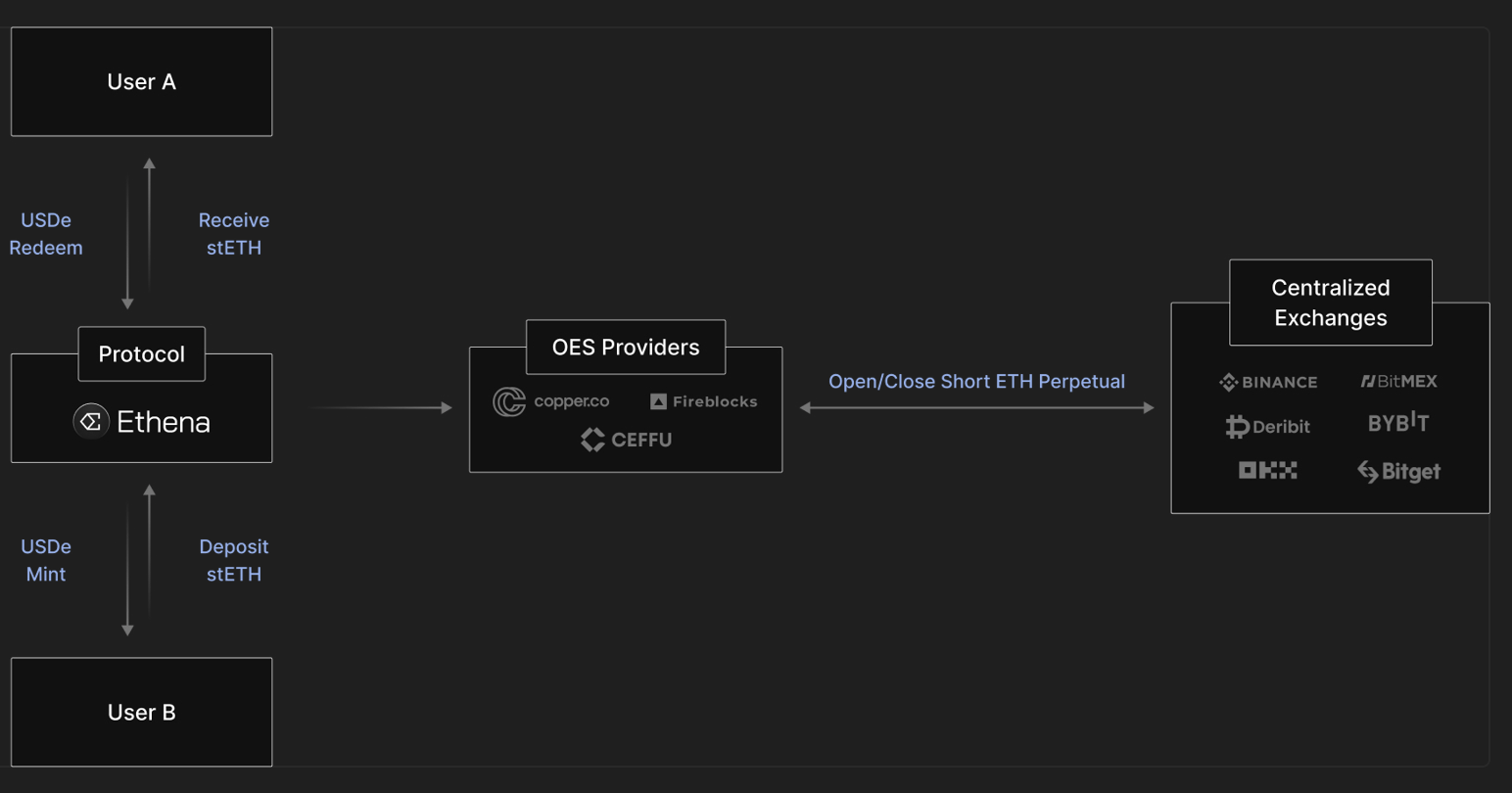
Task: Select the User B box
Action: pos(142,712)
